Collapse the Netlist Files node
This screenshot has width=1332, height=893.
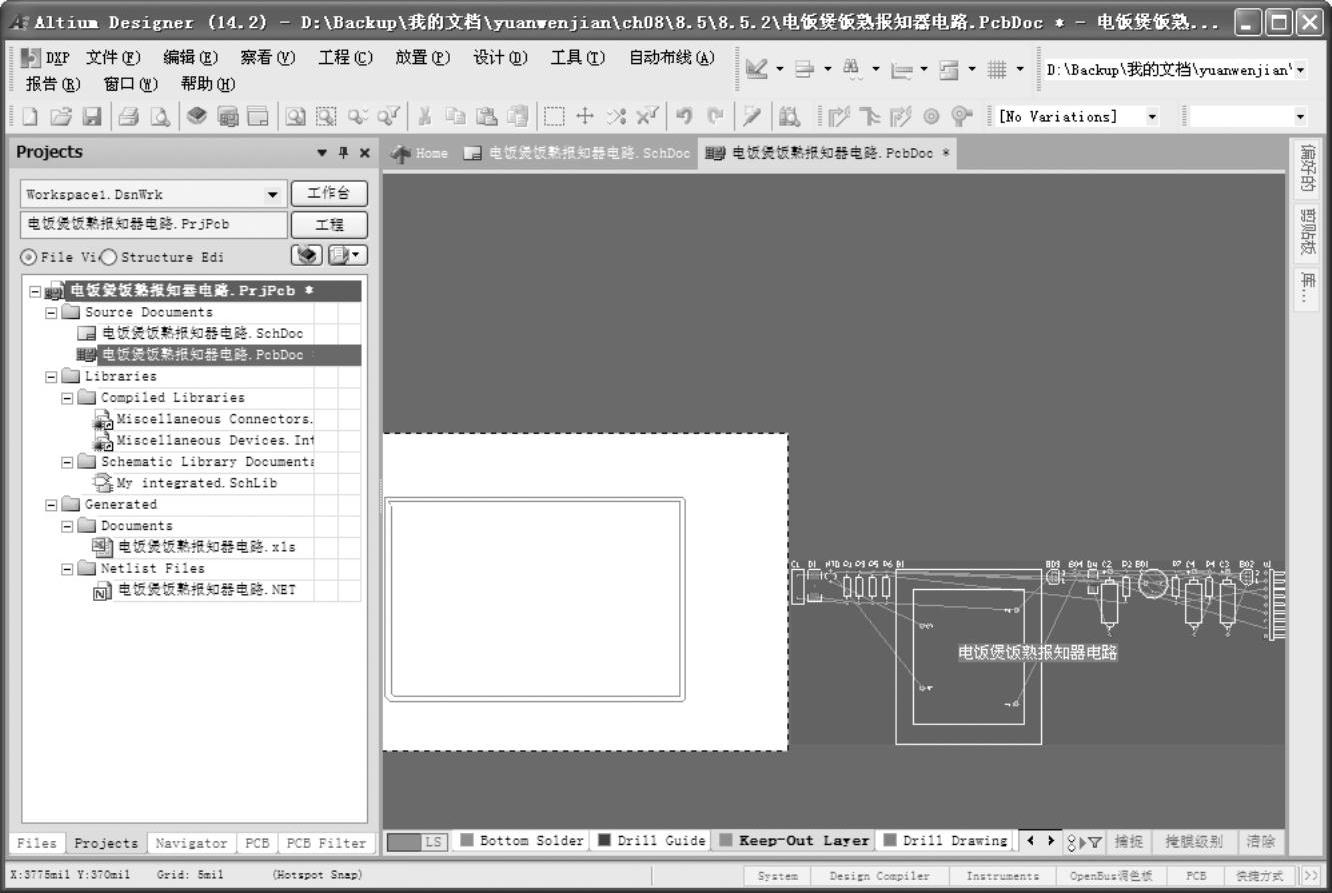(x=67, y=569)
